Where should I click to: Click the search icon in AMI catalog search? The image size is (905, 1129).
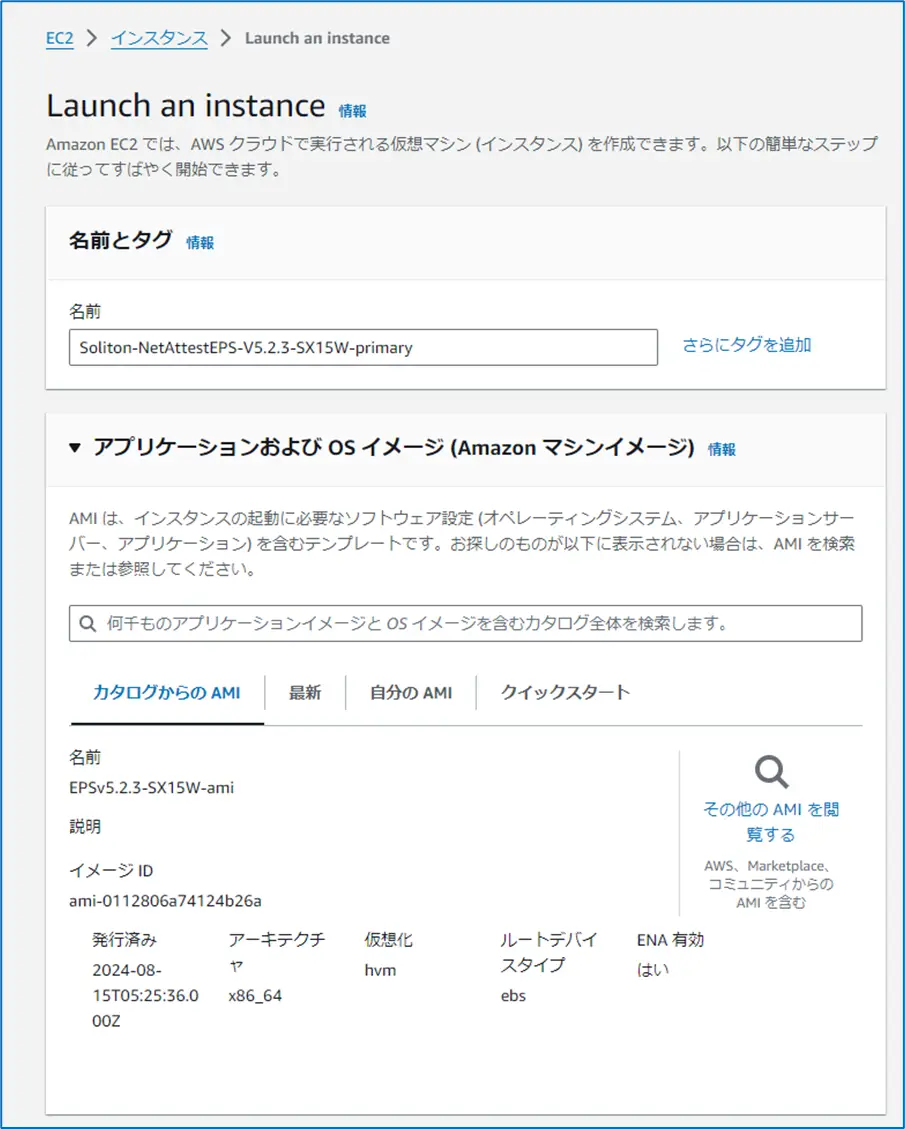click(88, 624)
